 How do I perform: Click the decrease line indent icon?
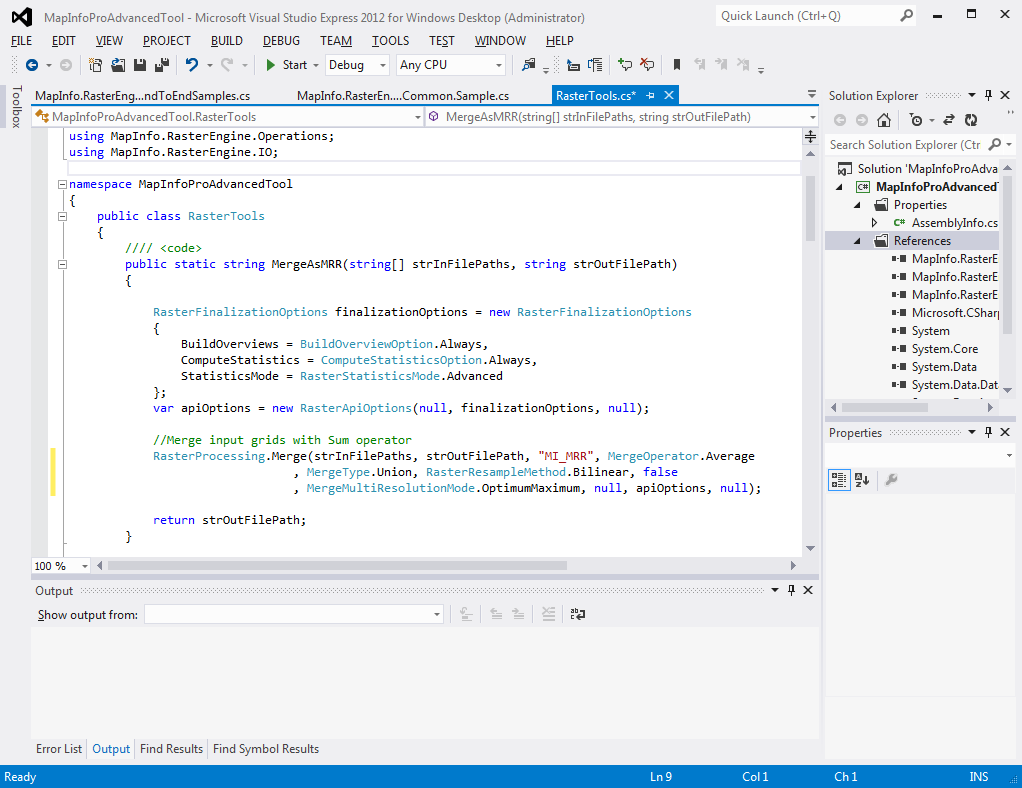[x=574, y=65]
